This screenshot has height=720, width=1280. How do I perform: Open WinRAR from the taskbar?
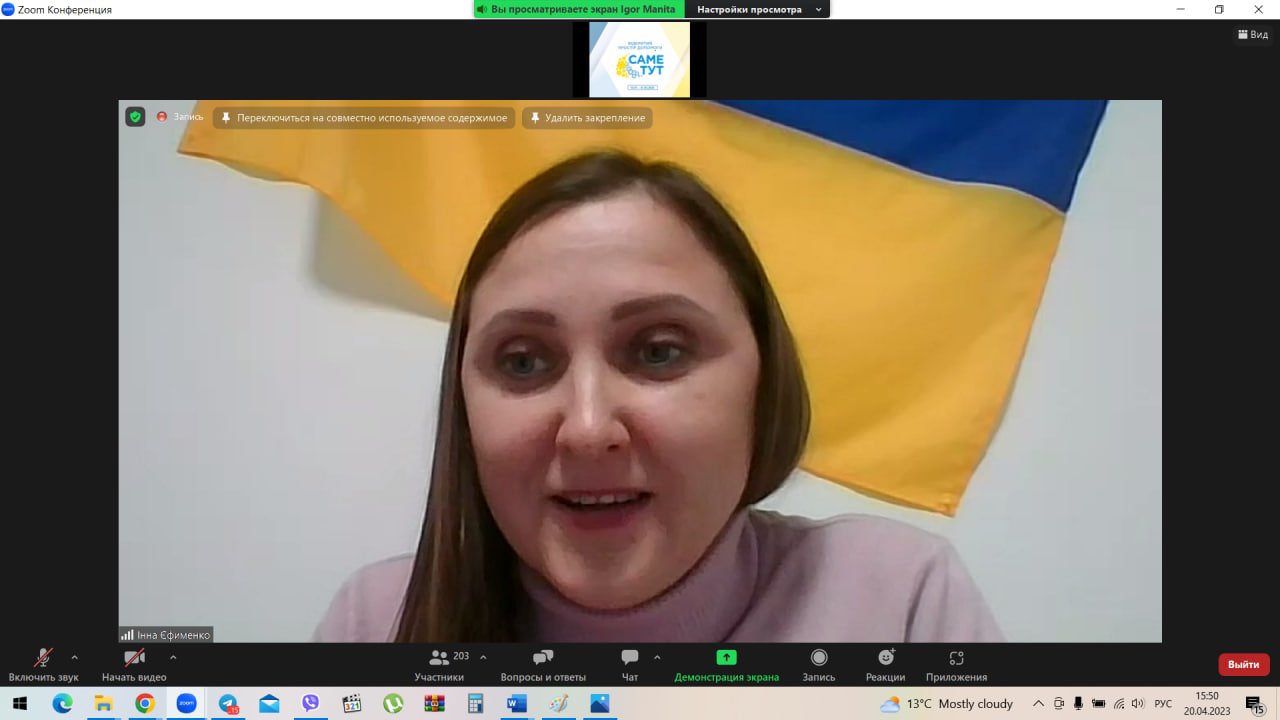434,703
